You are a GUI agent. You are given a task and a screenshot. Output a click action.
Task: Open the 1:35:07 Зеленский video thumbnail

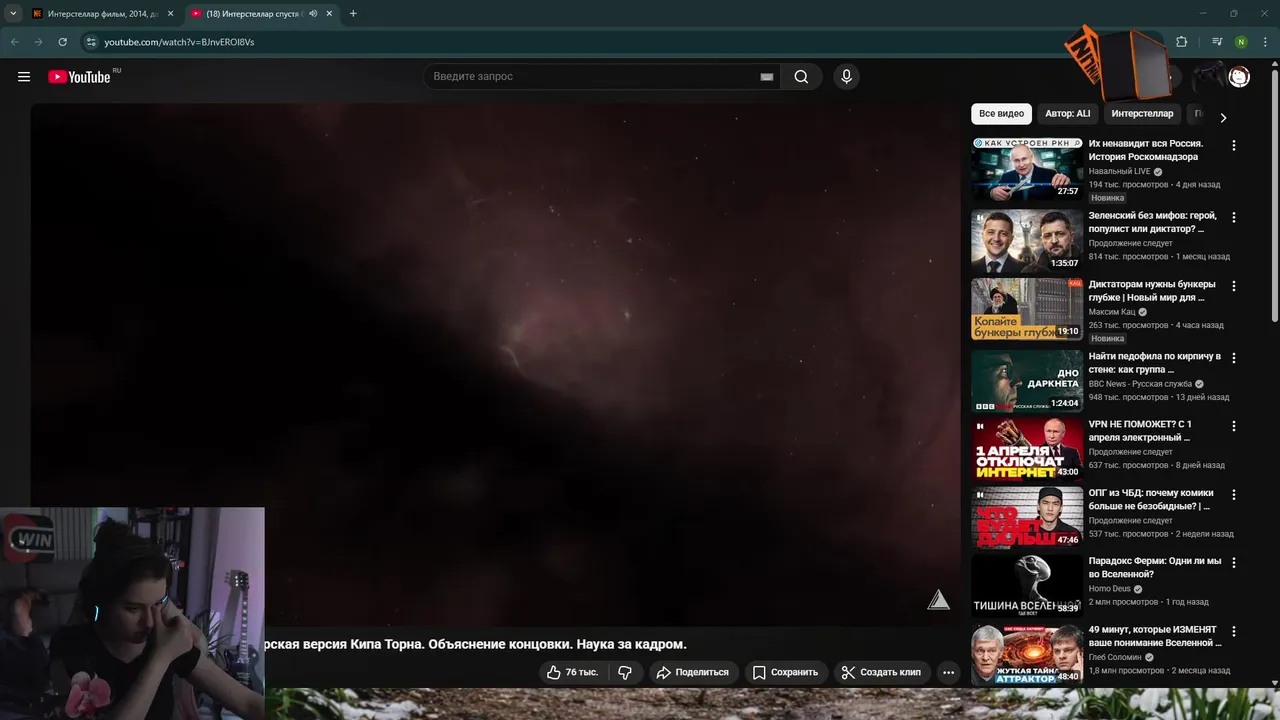coord(1027,241)
